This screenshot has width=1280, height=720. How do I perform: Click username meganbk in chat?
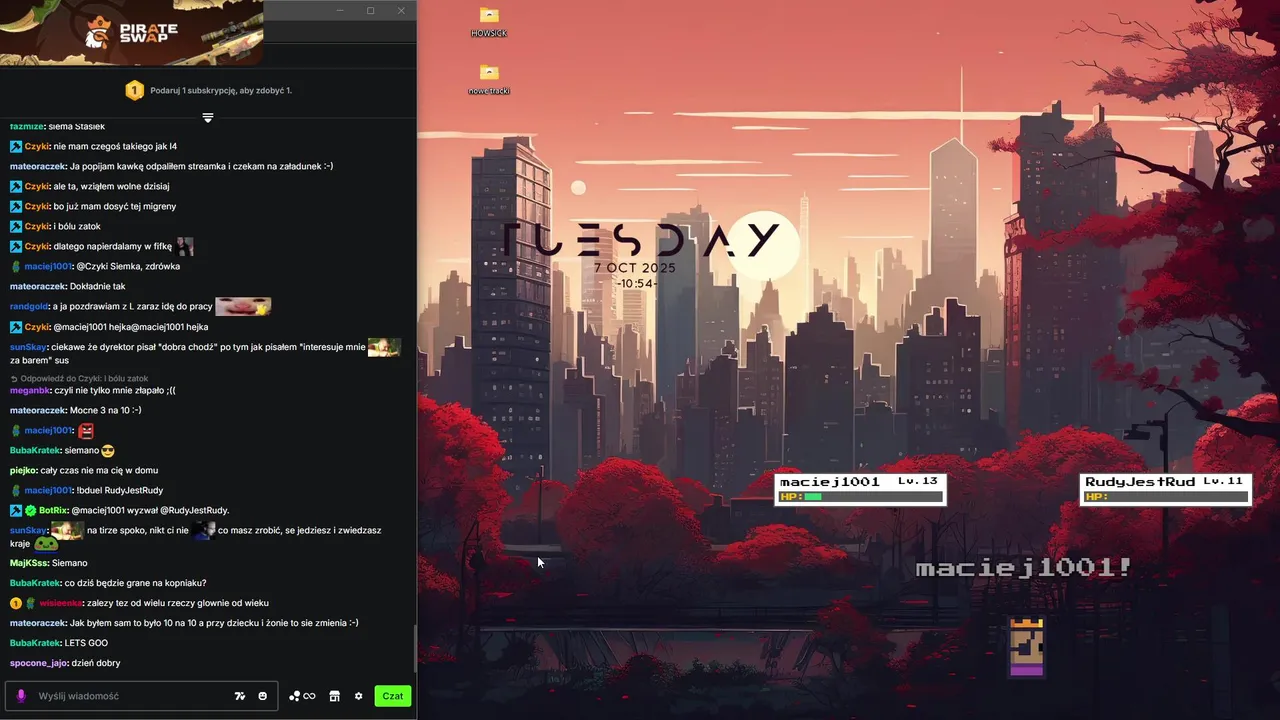[30, 391]
